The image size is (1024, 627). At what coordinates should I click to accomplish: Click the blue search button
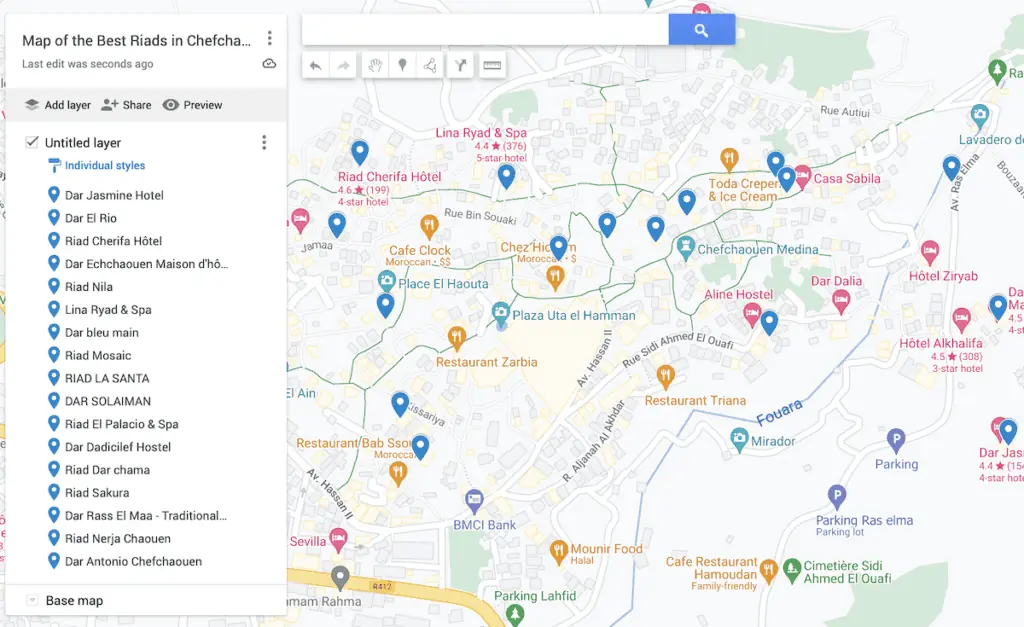pos(701,30)
